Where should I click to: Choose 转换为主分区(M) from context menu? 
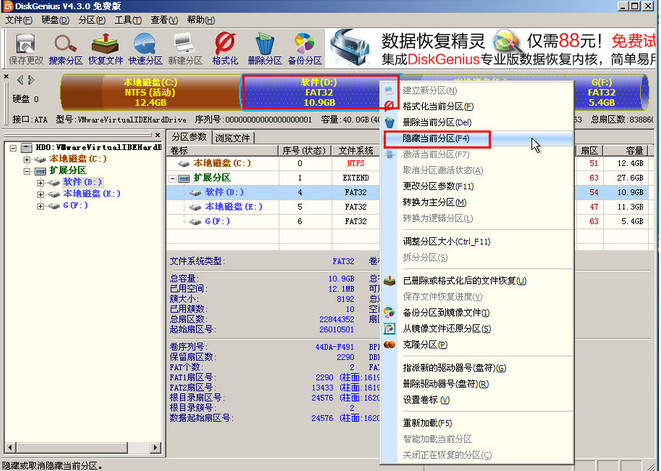click(476, 202)
